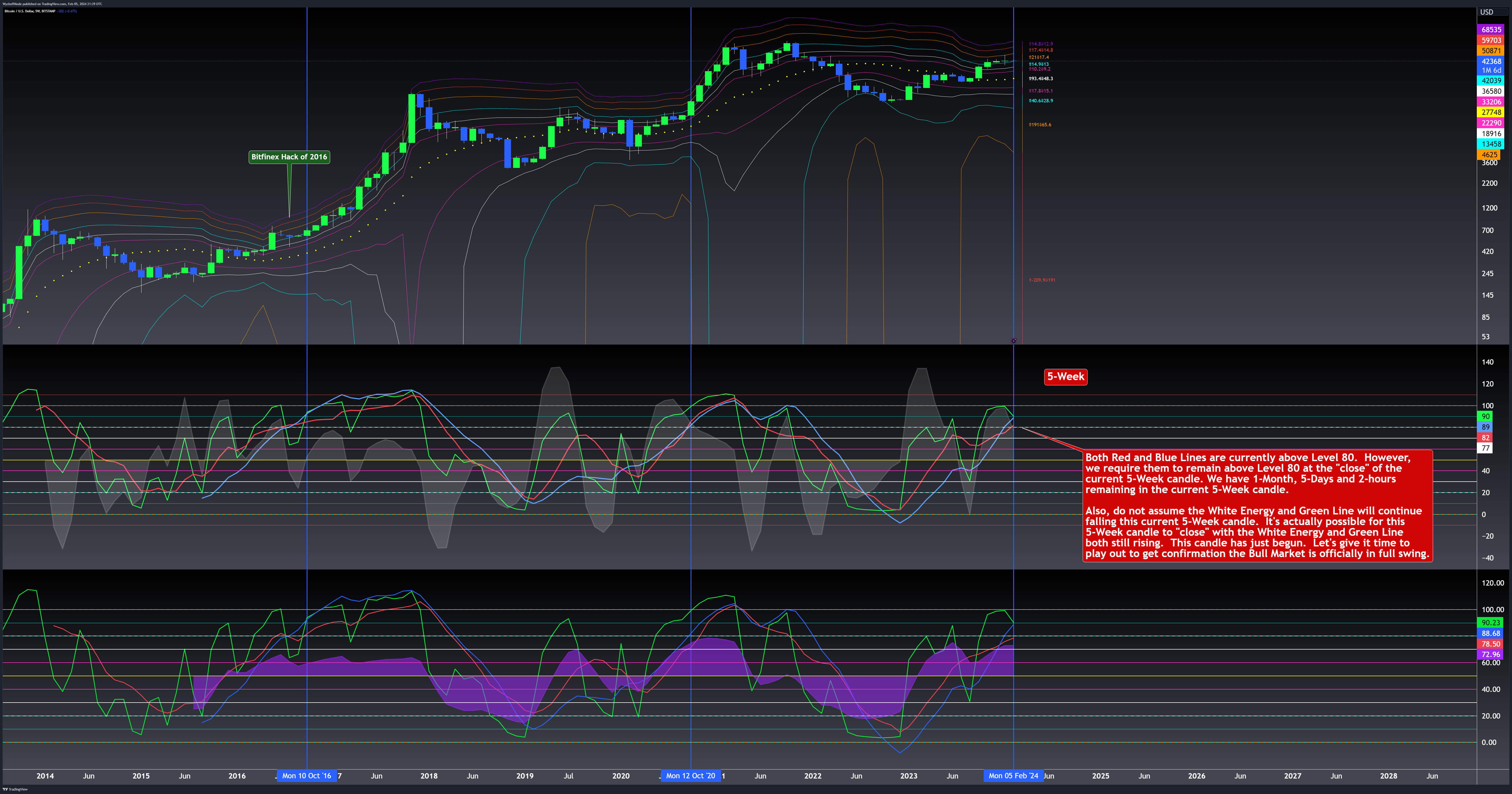Click the purple 68535 price label
The height and width of the screenshot is (794, 1512).
click(x=1491, y=30)
